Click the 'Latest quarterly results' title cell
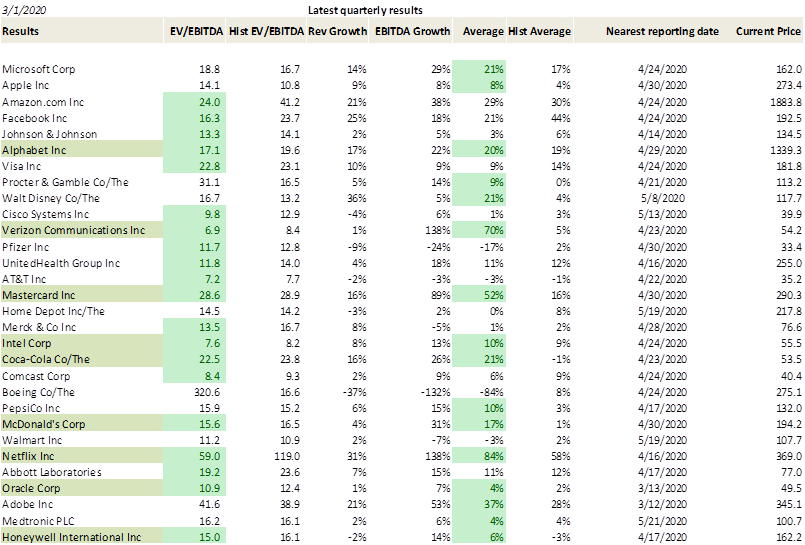Viewport: 805px width, 545px height. click(365, 10)
